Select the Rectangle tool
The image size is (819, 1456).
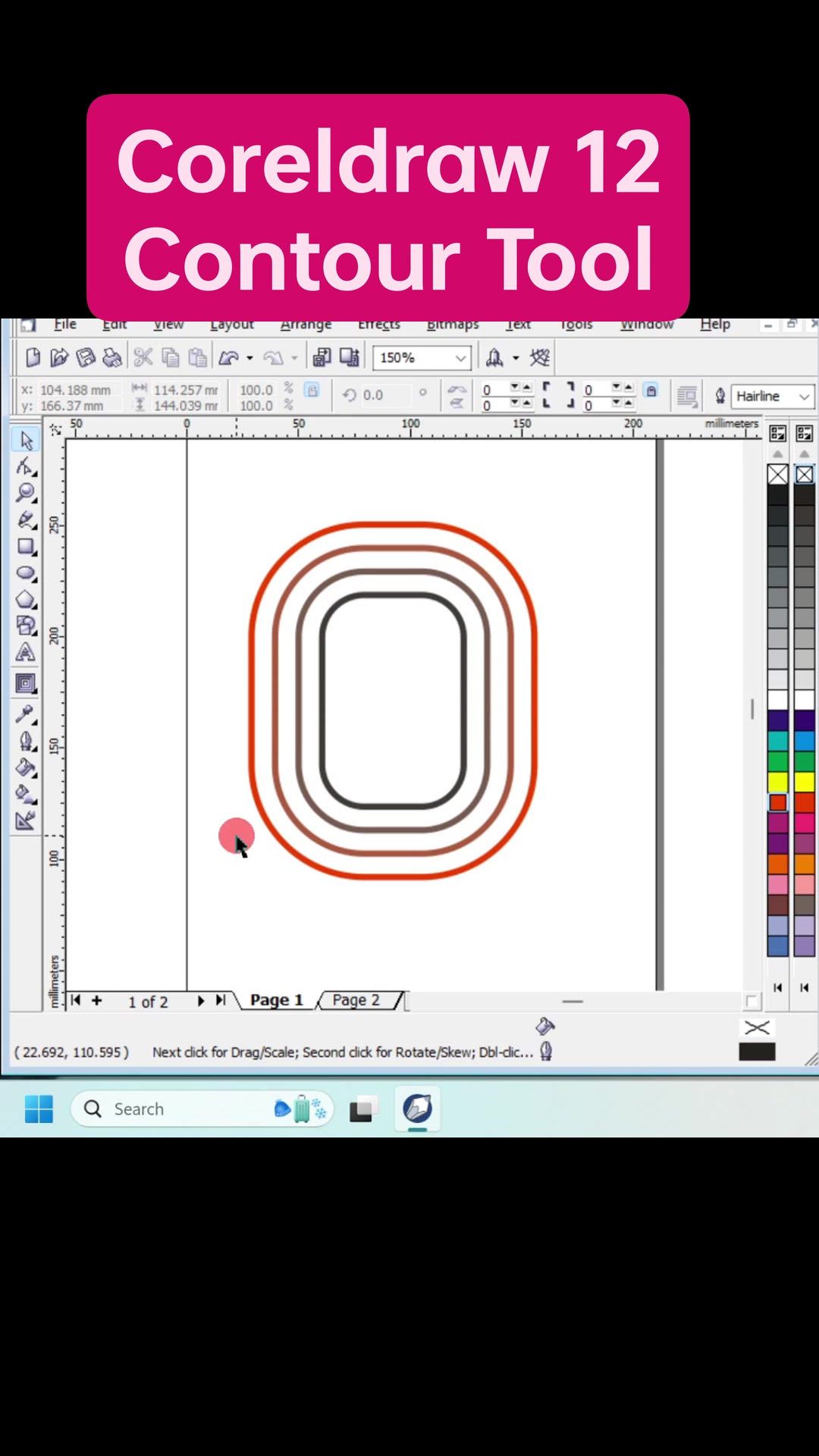click(x=26, y=547)
